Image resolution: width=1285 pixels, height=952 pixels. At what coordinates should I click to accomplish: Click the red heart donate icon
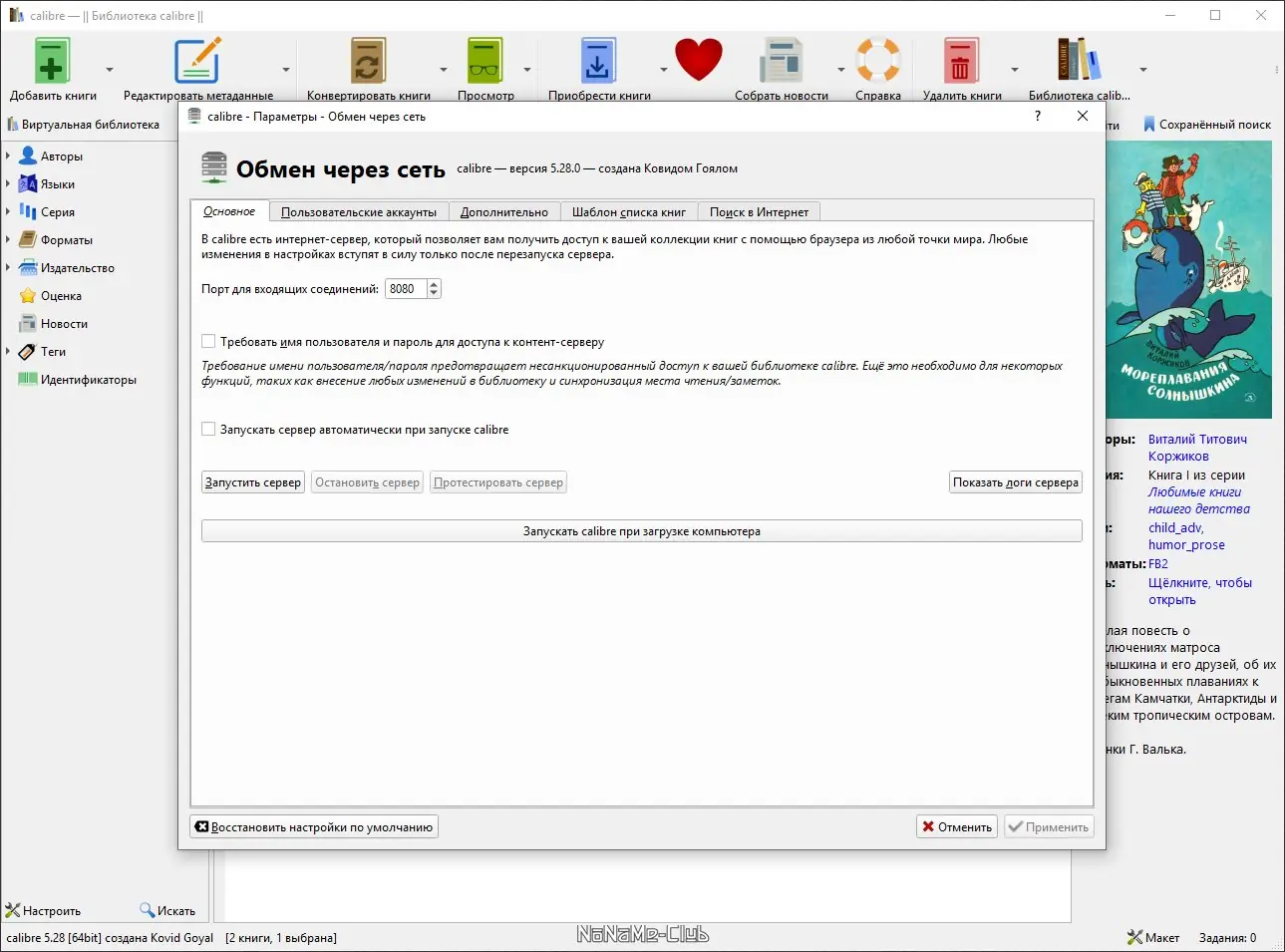698,60
